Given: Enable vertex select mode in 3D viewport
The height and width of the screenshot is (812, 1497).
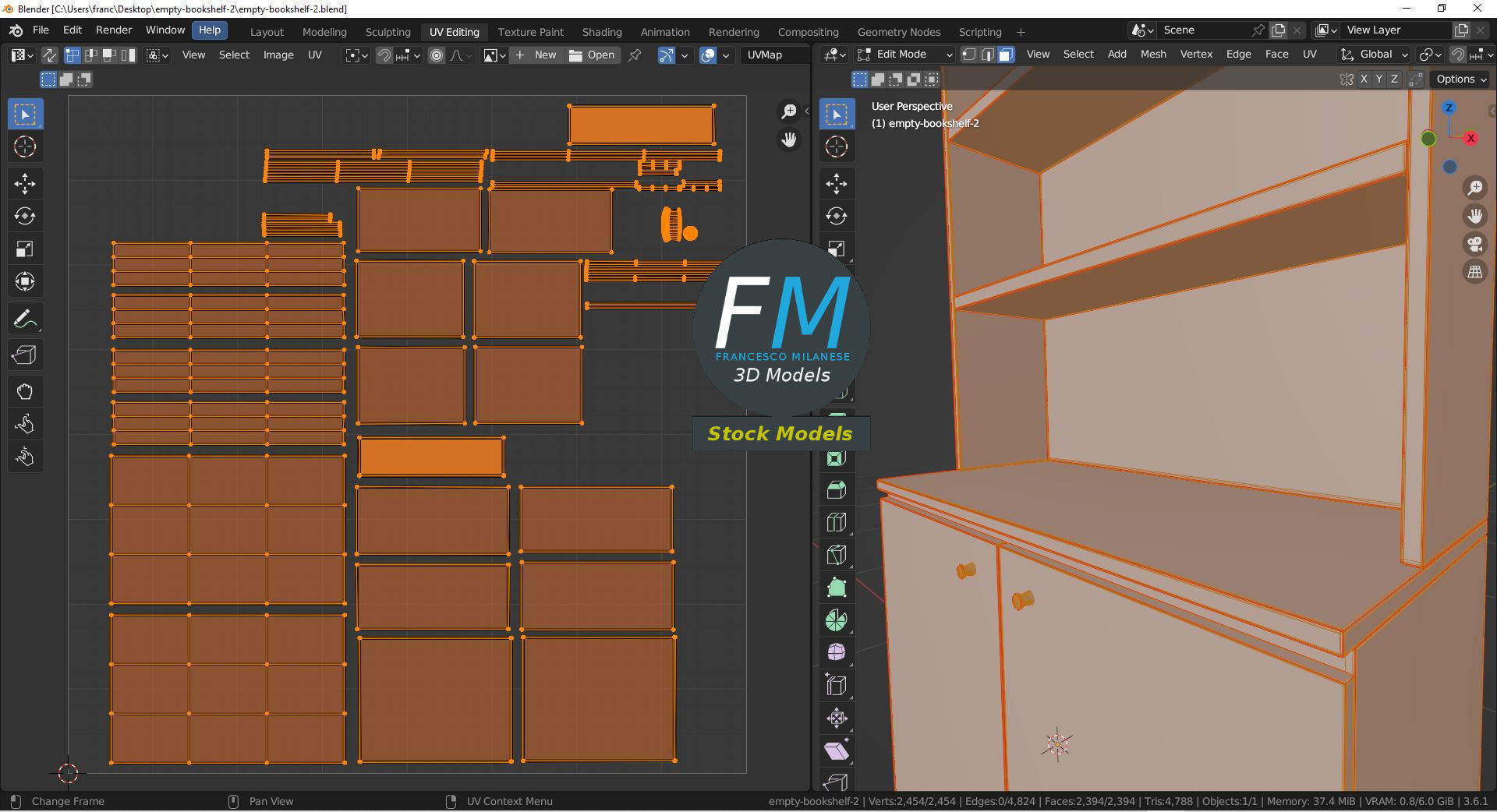Looking at the screenshot, I should coord(969,55).
